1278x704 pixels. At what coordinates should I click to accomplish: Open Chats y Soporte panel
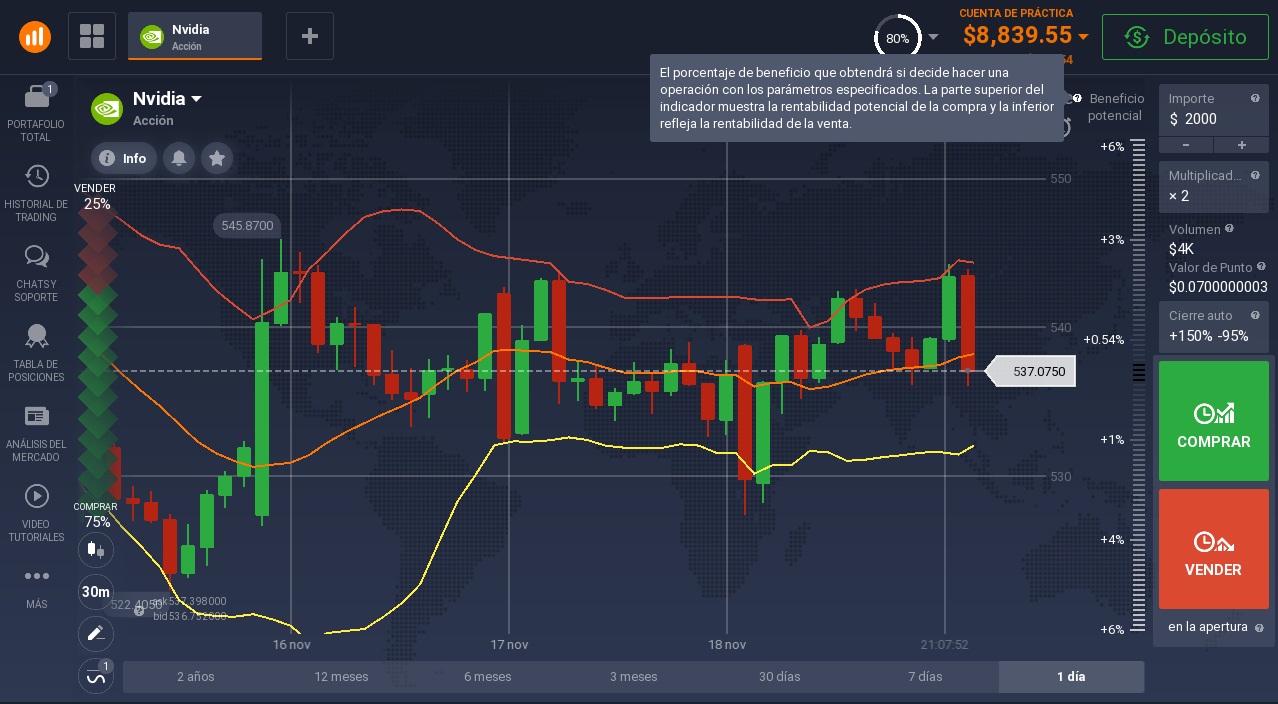tap(36, 273)
